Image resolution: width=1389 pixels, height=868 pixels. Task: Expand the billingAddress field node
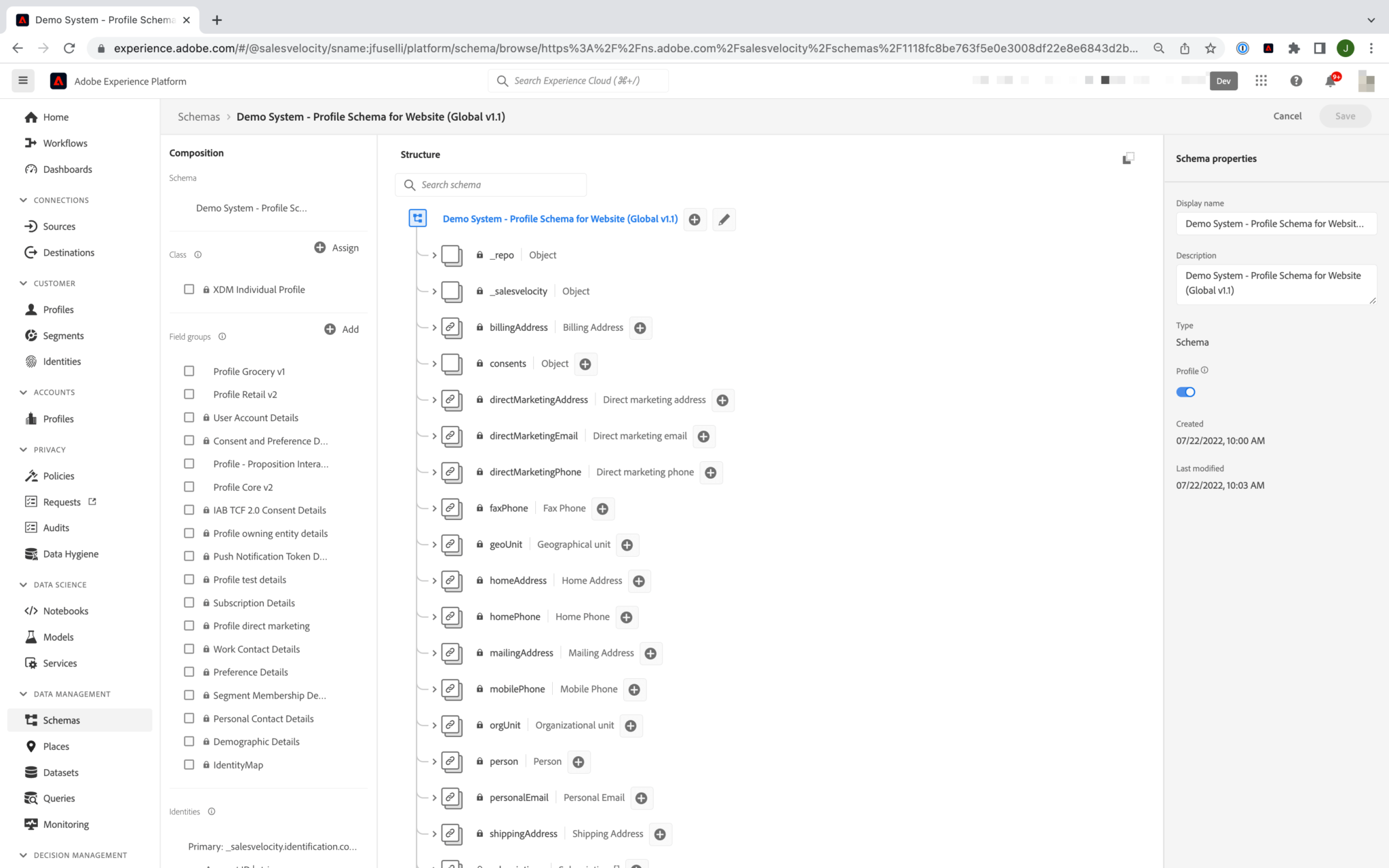(x=434, y=328)
